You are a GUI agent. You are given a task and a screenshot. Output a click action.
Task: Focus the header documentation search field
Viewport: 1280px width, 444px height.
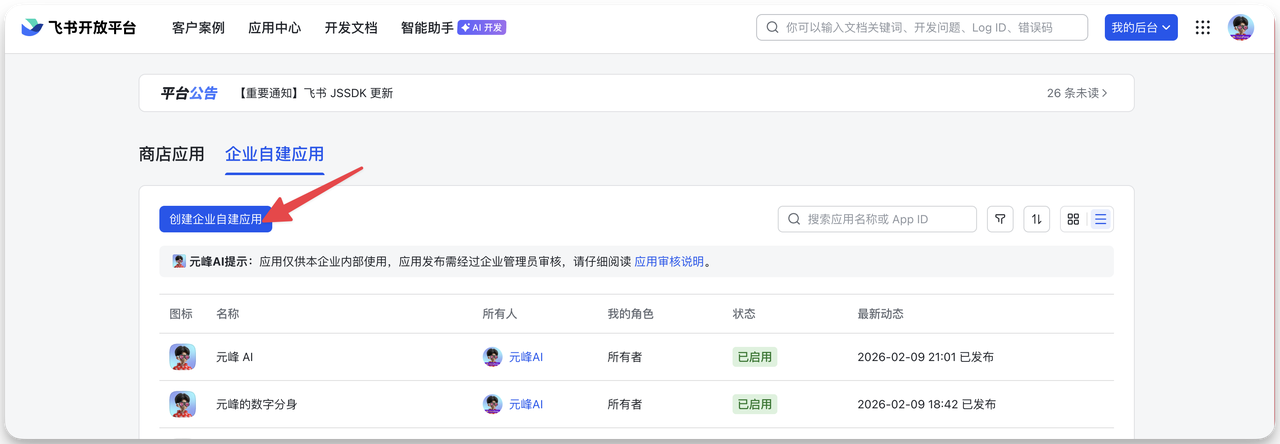(x=922, y=28)
